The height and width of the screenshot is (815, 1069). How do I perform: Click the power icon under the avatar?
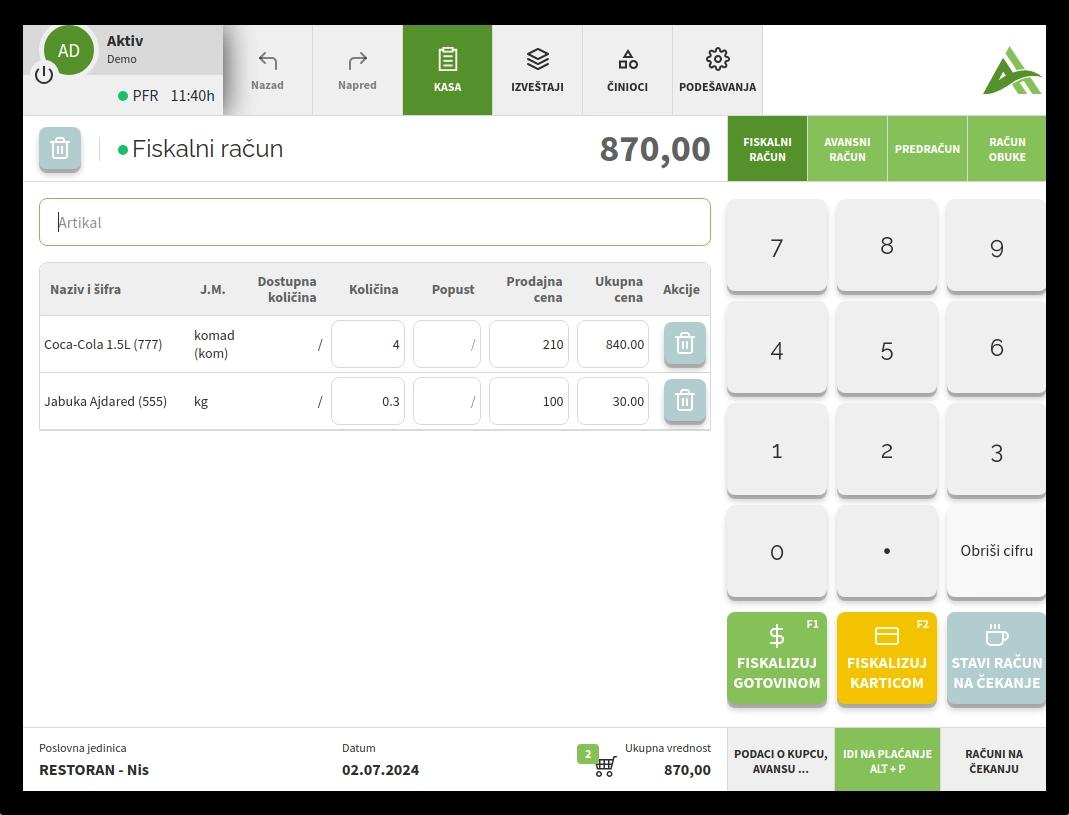click(44, 75)
